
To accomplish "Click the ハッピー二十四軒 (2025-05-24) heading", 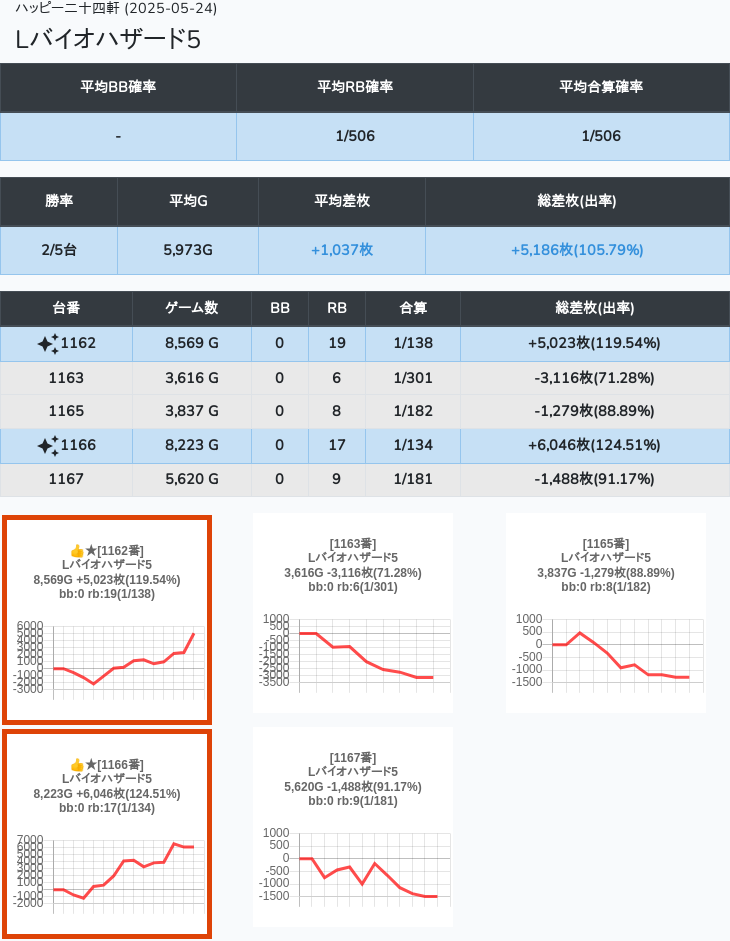I will [116, 8].
